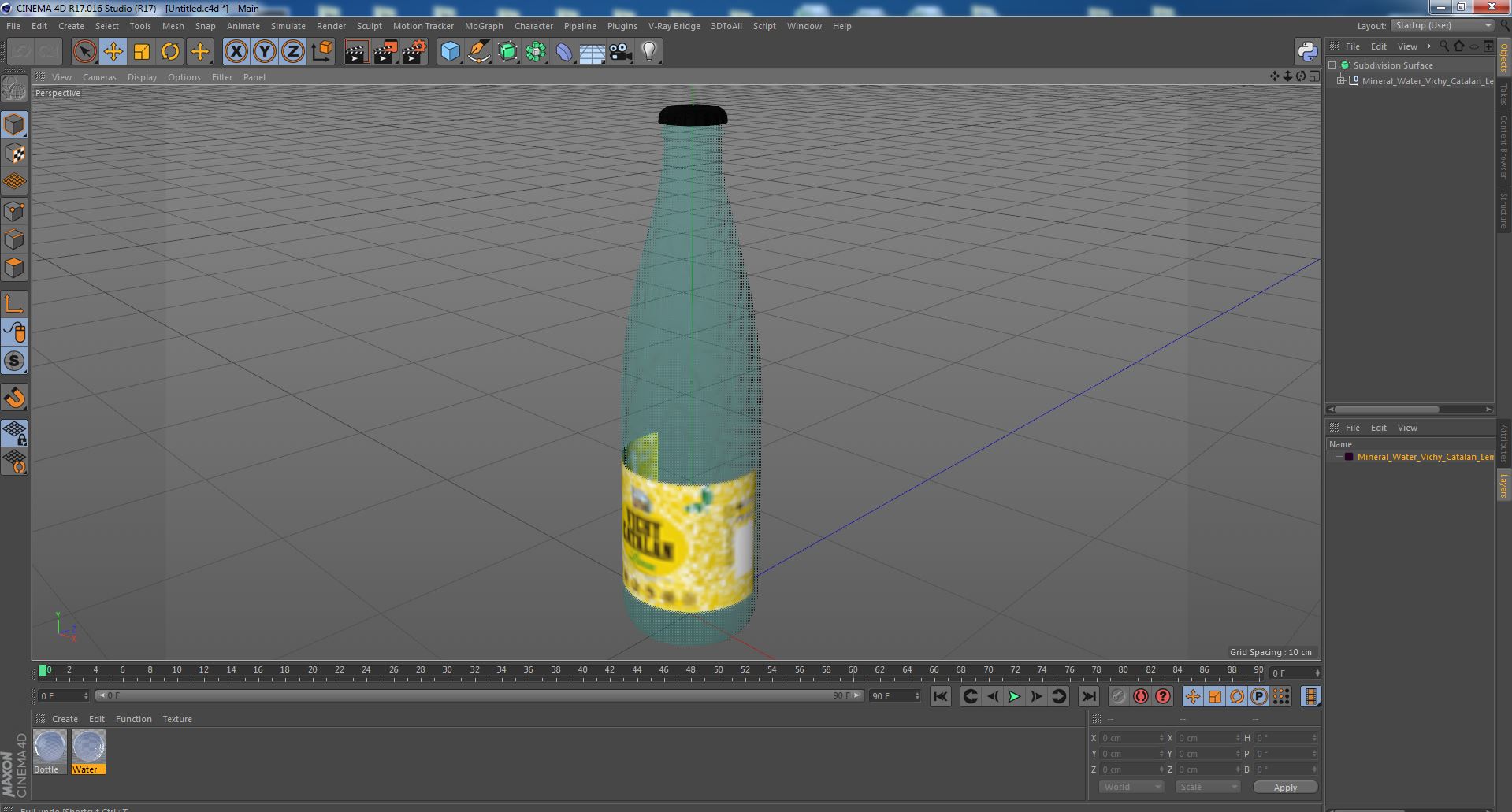This screenshot has height=812, width=1512.
Task: Open the Simulate menu
Action: 288,26
